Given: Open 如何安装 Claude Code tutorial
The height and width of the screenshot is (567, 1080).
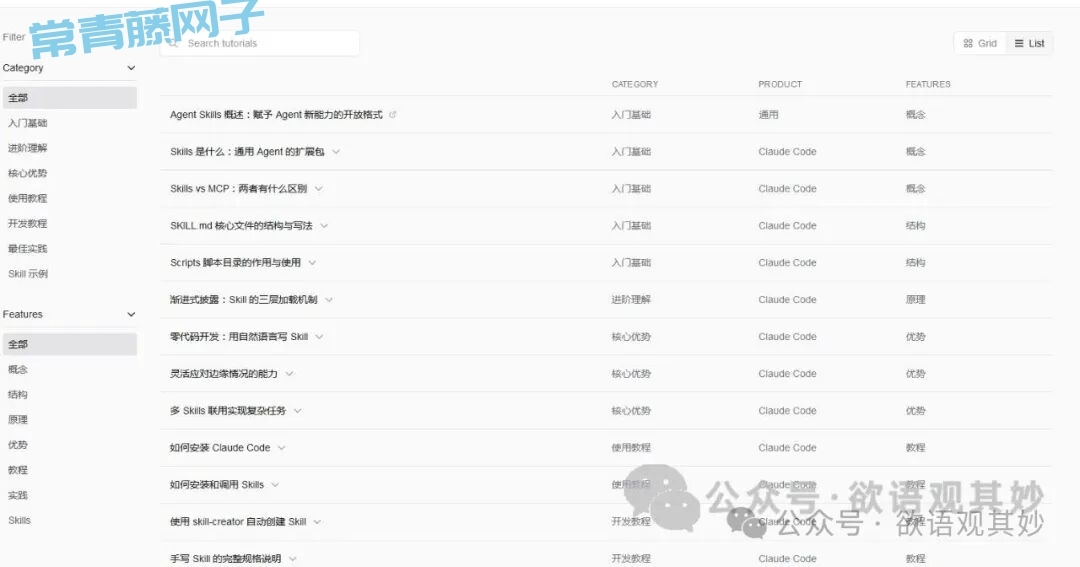Looking at the screenshot, I should [x=220, y=448].
